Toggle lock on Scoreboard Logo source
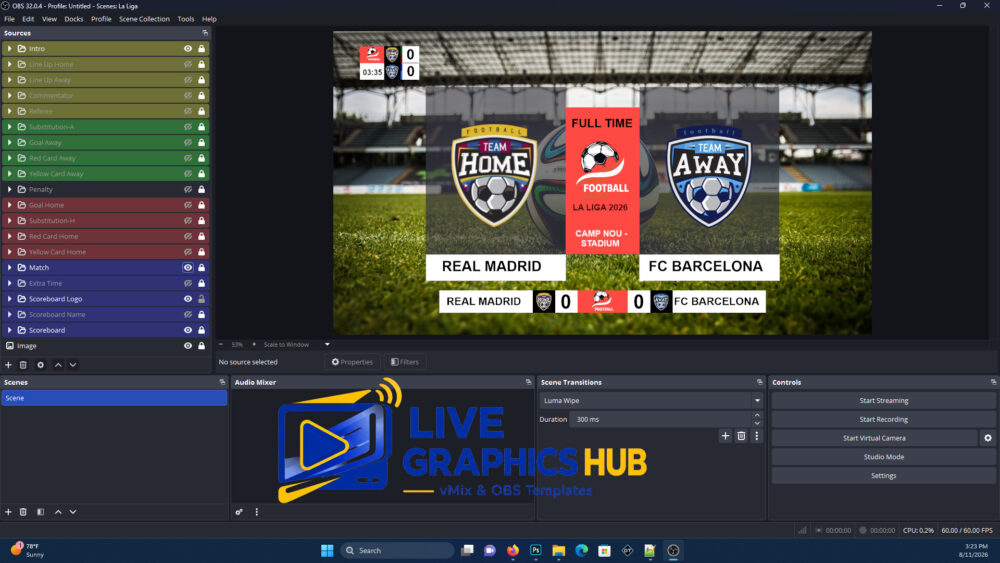 (202, 298)
